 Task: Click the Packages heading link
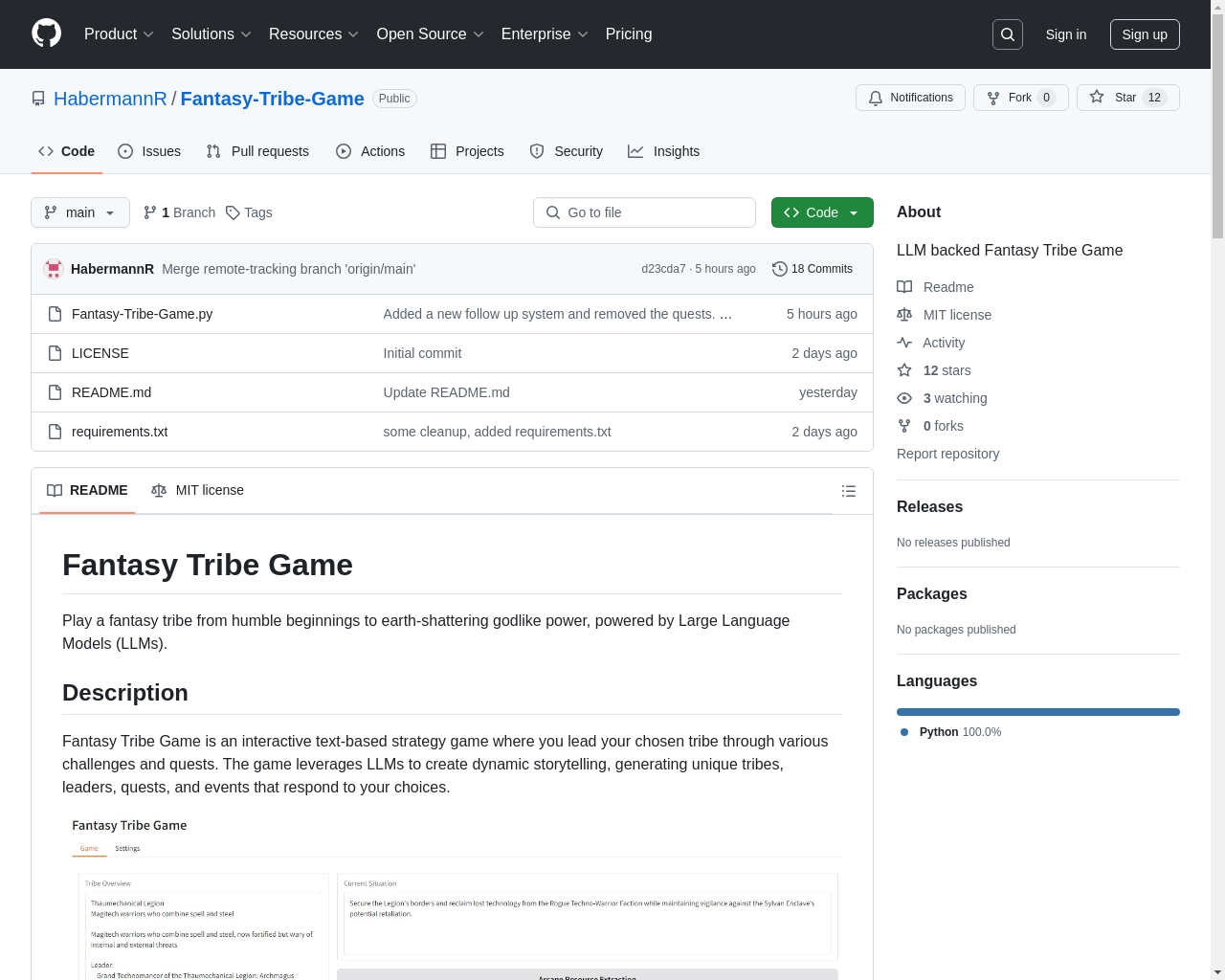[931, 594]
